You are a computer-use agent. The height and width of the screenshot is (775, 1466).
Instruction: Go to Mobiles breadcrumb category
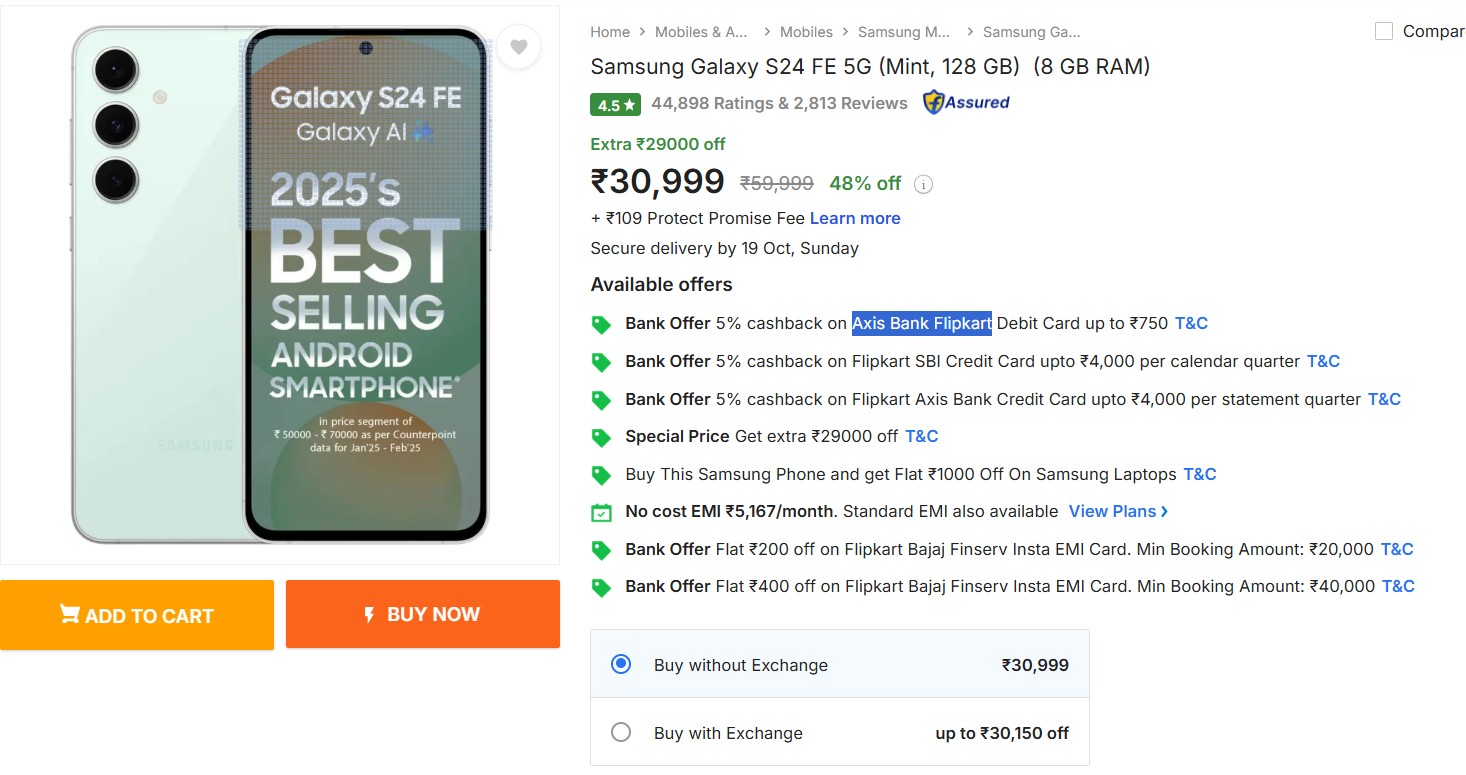806,32
